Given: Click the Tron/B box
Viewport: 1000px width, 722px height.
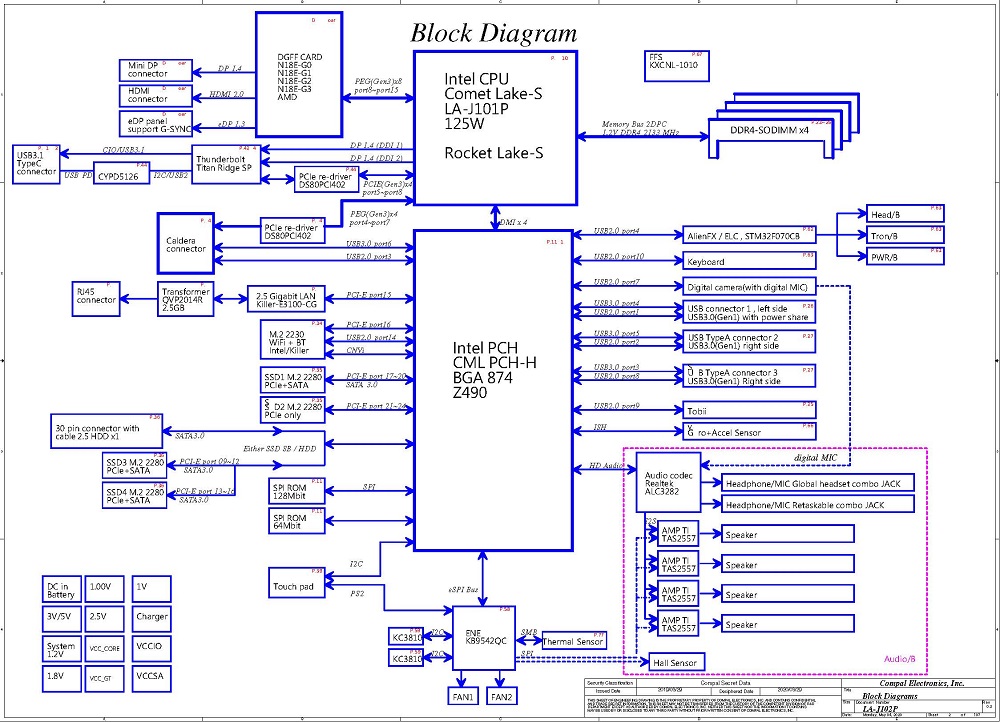Looking at the screenshot, I should coord(905,235).
